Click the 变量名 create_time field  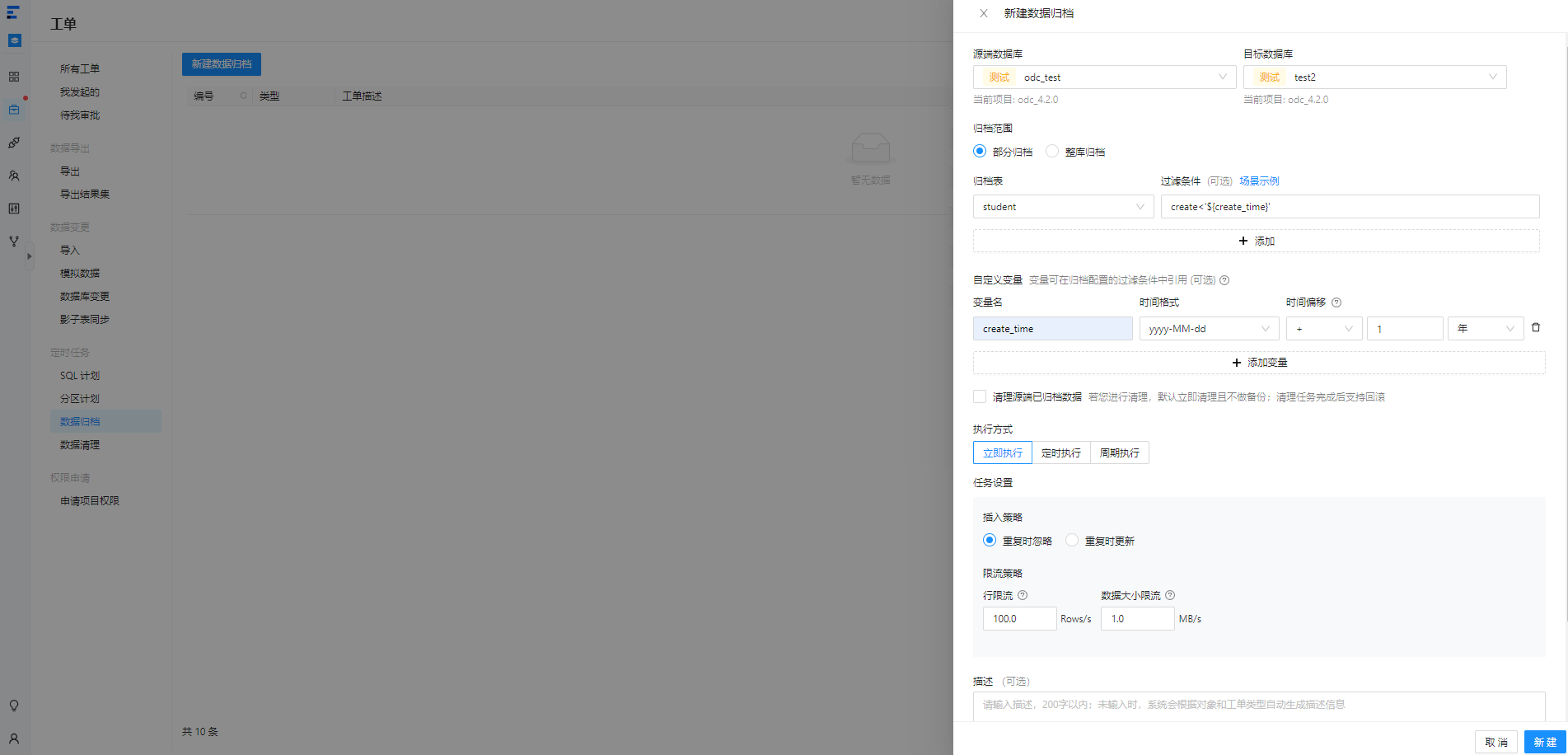[x=1053, y=329]
